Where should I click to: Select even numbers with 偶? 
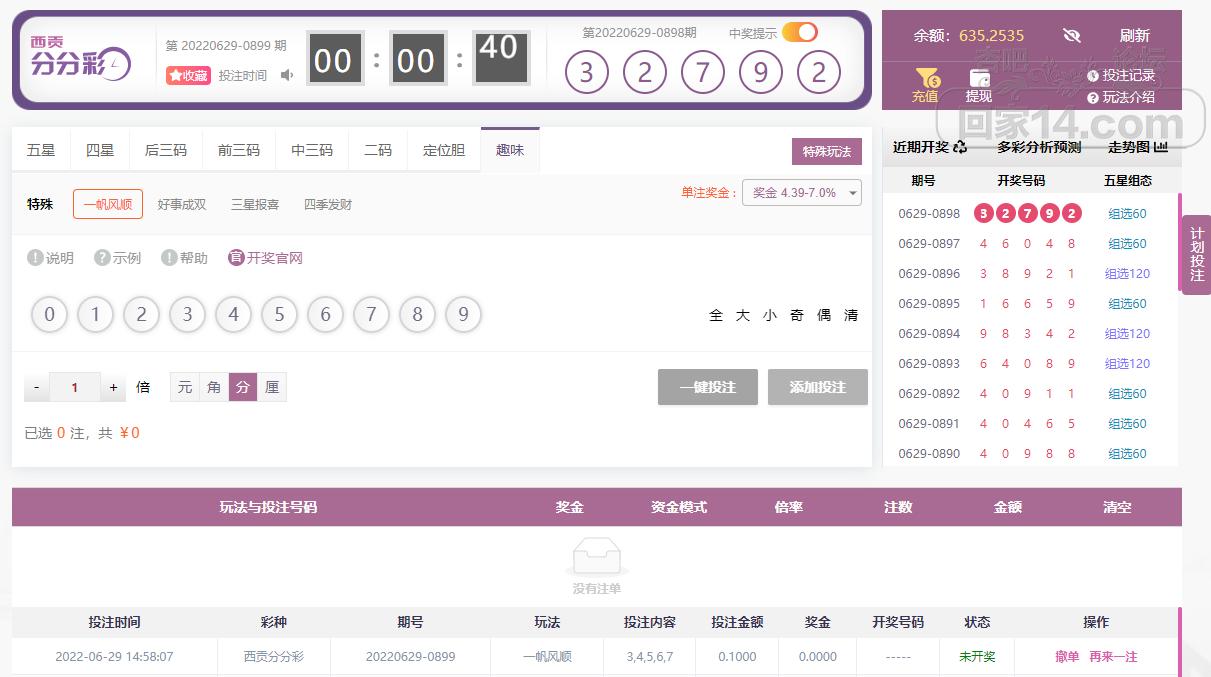click(824, 315)
